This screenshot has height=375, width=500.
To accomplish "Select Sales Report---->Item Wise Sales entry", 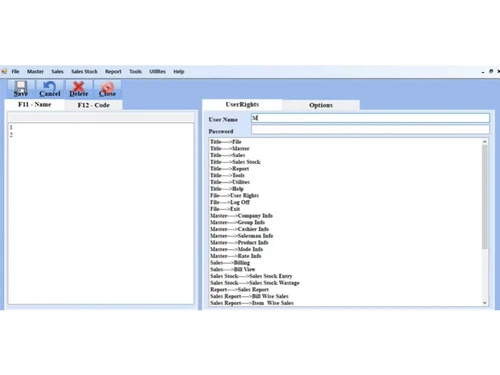I will 252,303.
